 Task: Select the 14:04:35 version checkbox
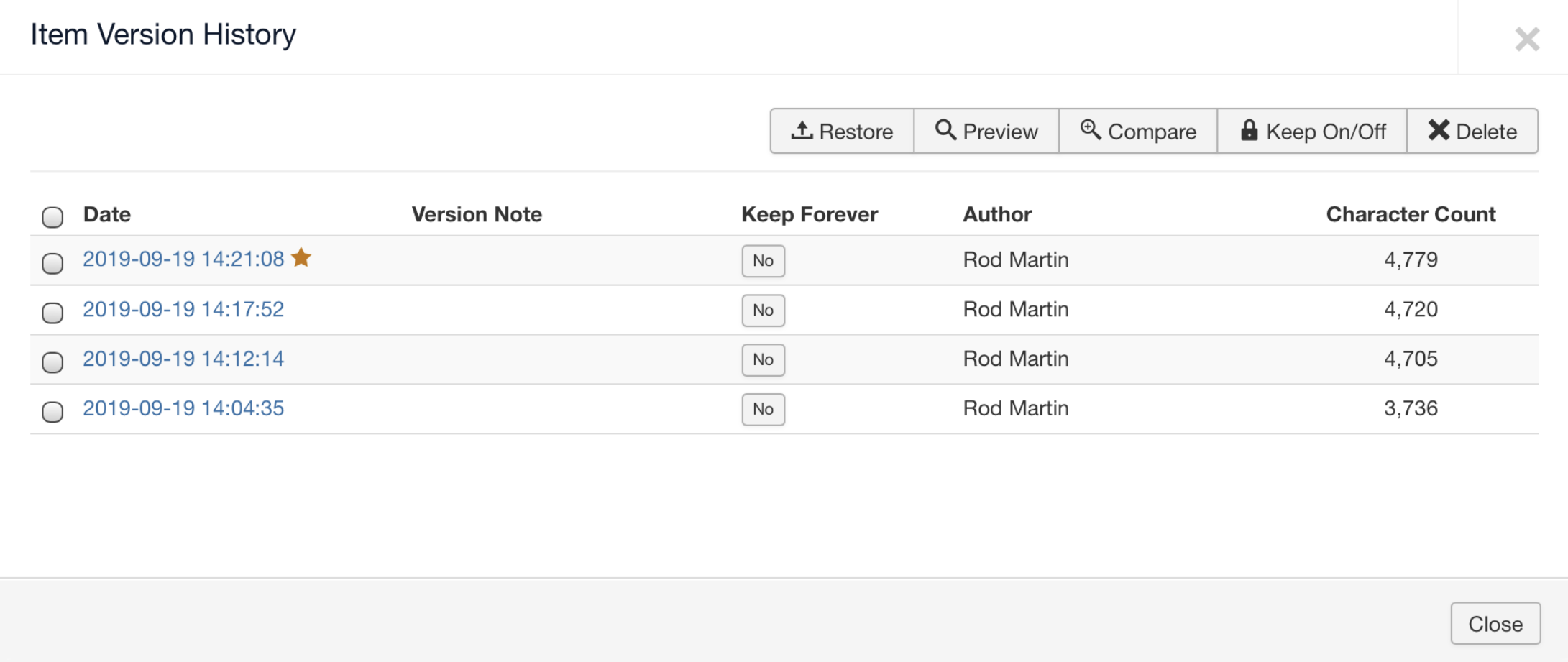[x=52, y=412]
